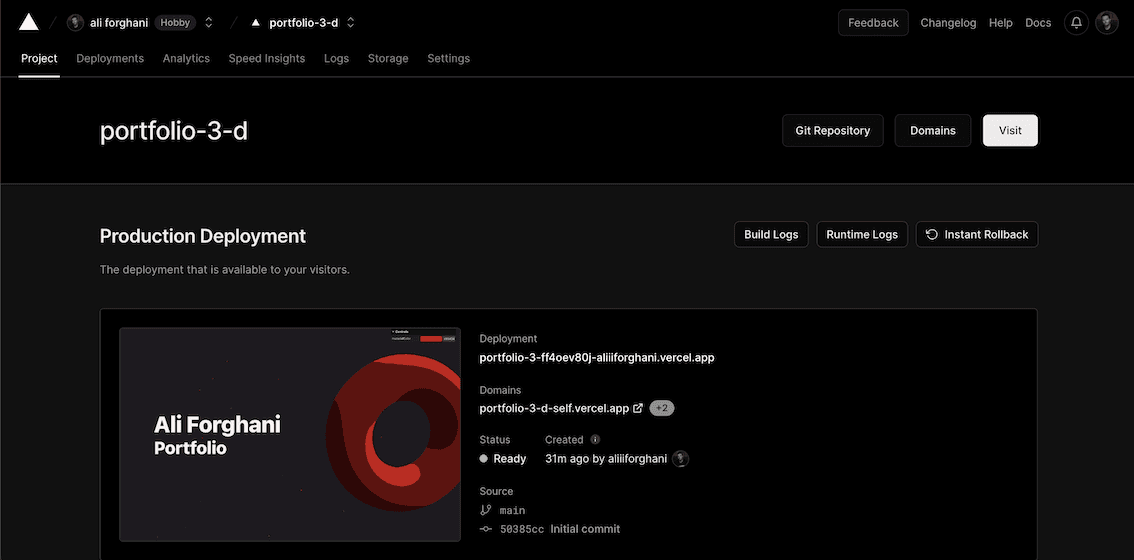Screen dimensions: 1134x560
Task: Click the commit icon beside 50385cc
Action: [485, 529]
